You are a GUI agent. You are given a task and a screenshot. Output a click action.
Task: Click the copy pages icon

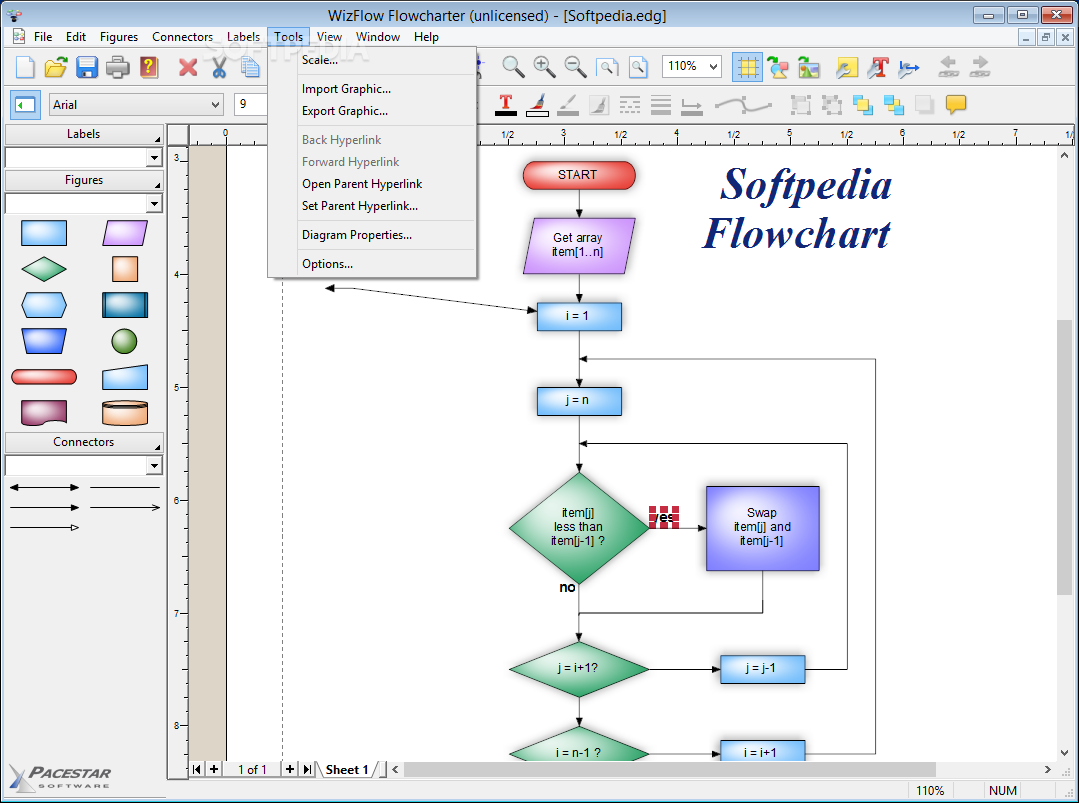click(250, 67)
